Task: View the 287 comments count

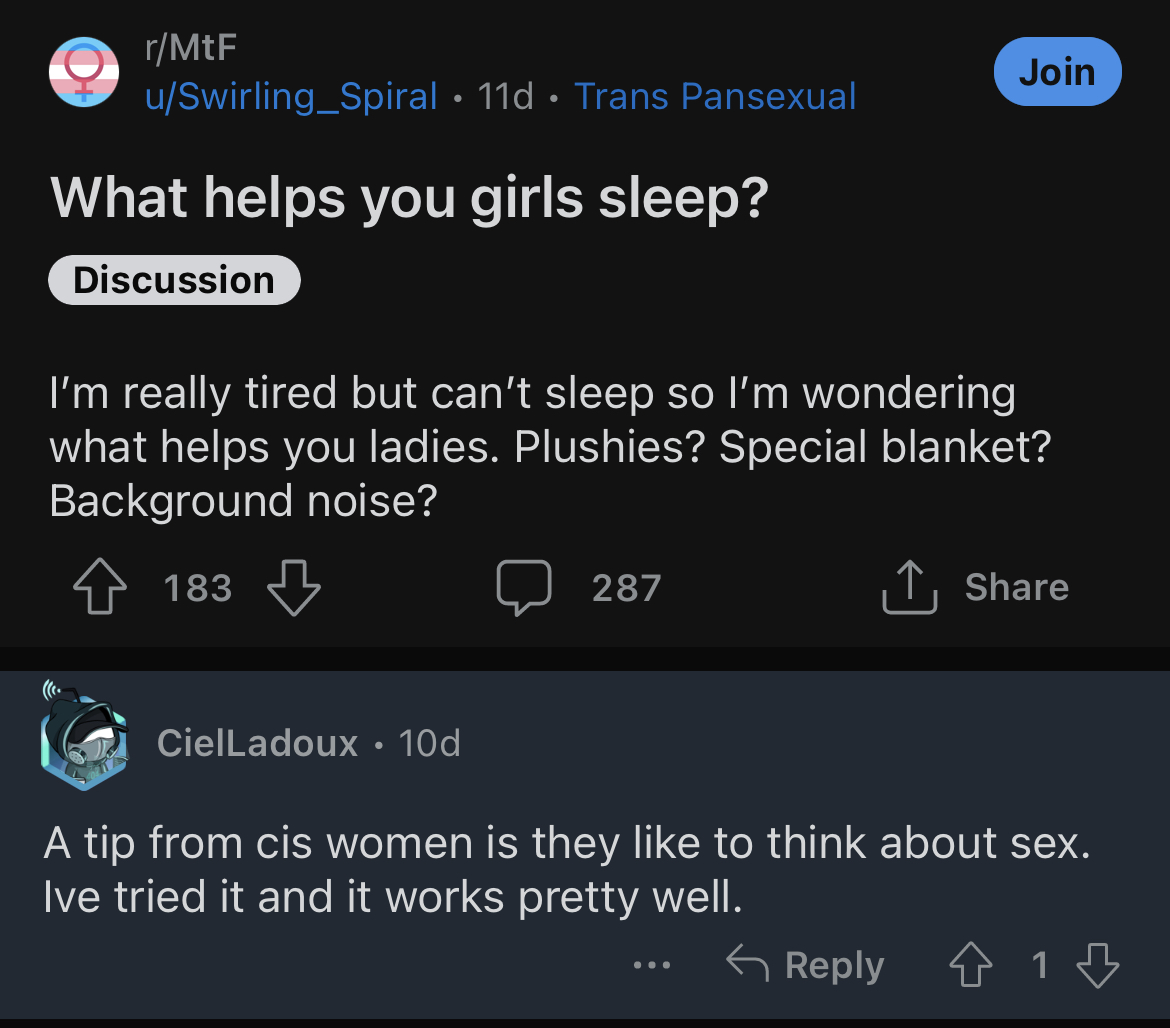Action: [626, 588]
